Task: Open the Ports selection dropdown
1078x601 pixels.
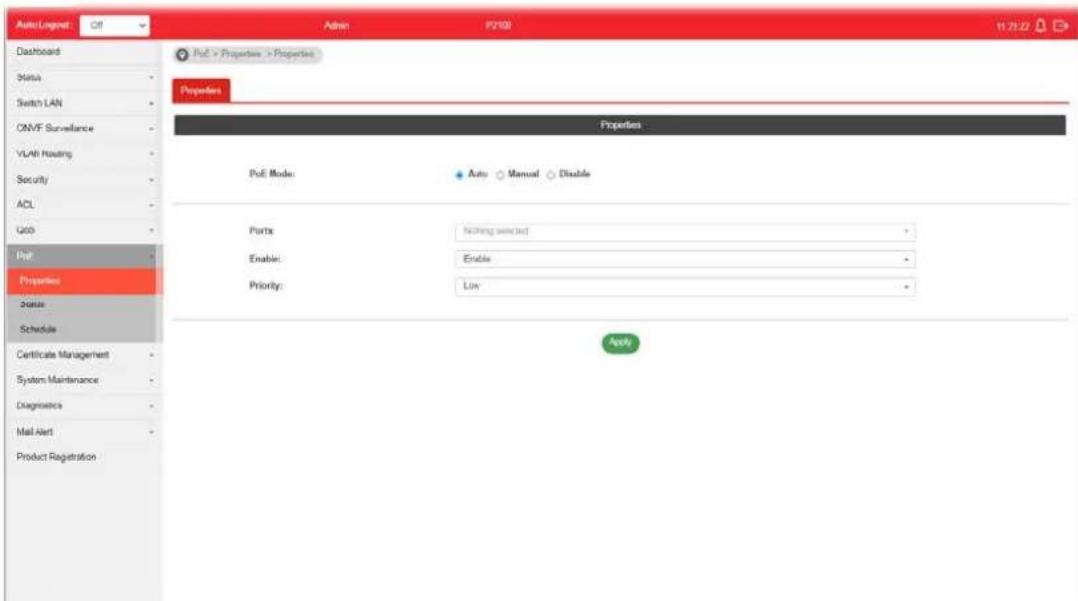Action: [x=685, y=232]
